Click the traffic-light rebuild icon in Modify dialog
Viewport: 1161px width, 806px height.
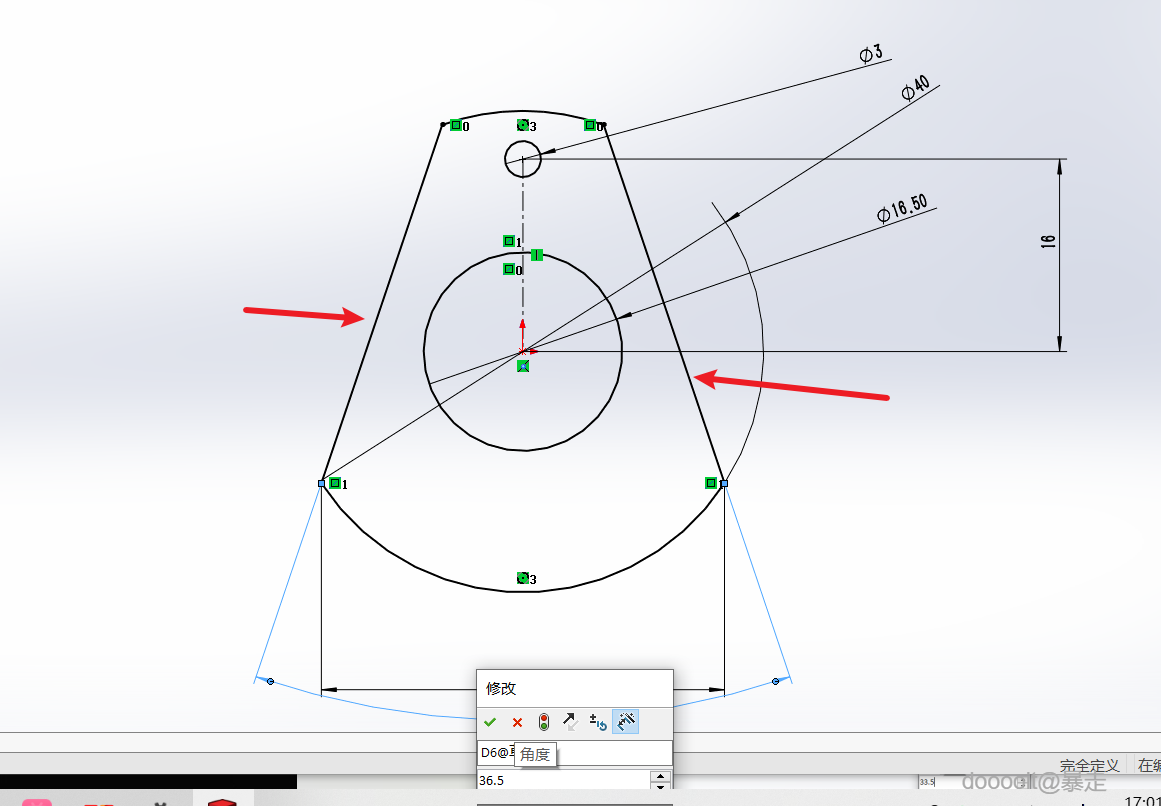pos(543,722)
